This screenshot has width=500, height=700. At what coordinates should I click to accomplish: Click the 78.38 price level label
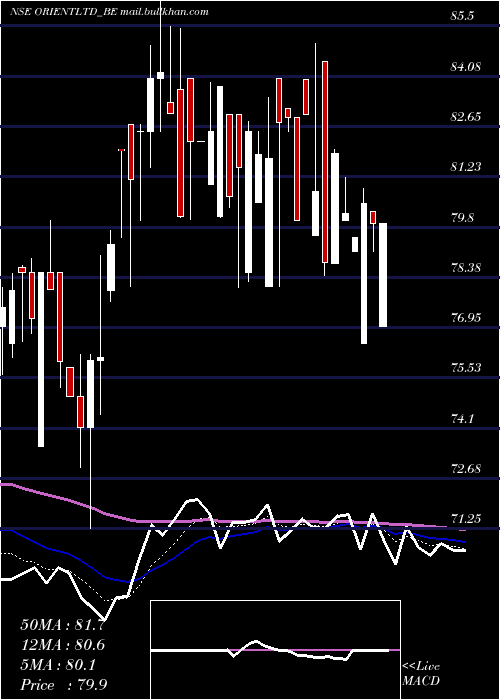(466, 267)
